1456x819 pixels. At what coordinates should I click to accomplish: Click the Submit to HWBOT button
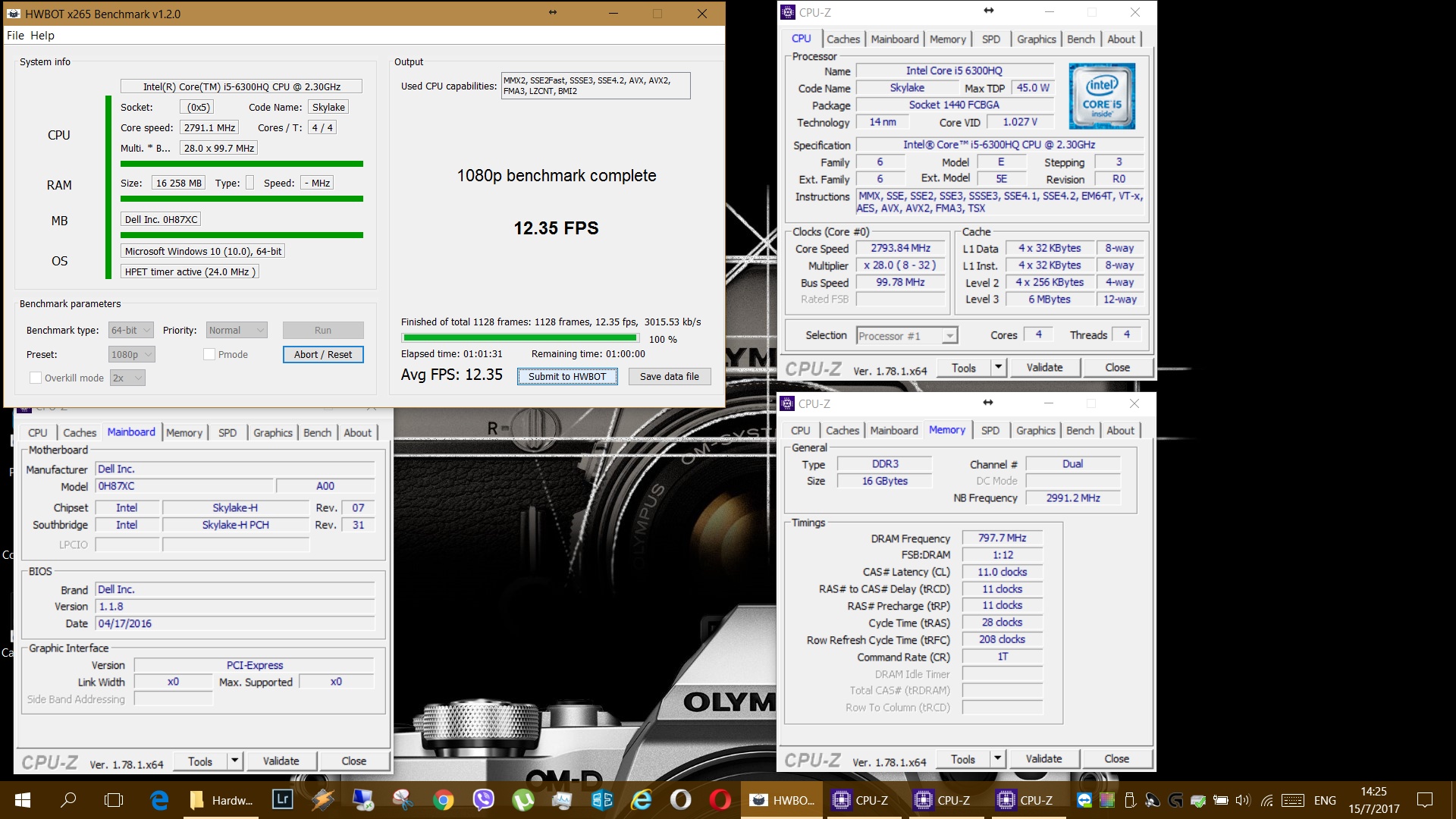coord(567,376)
